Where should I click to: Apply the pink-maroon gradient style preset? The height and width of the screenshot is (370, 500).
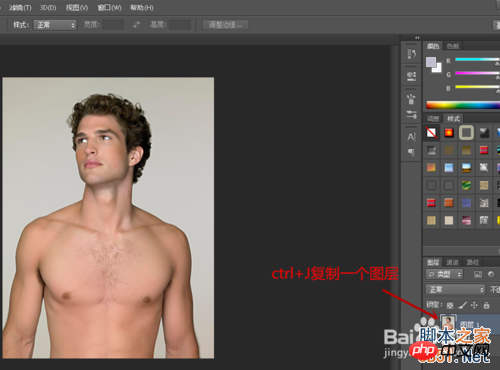tap(466, 220)
